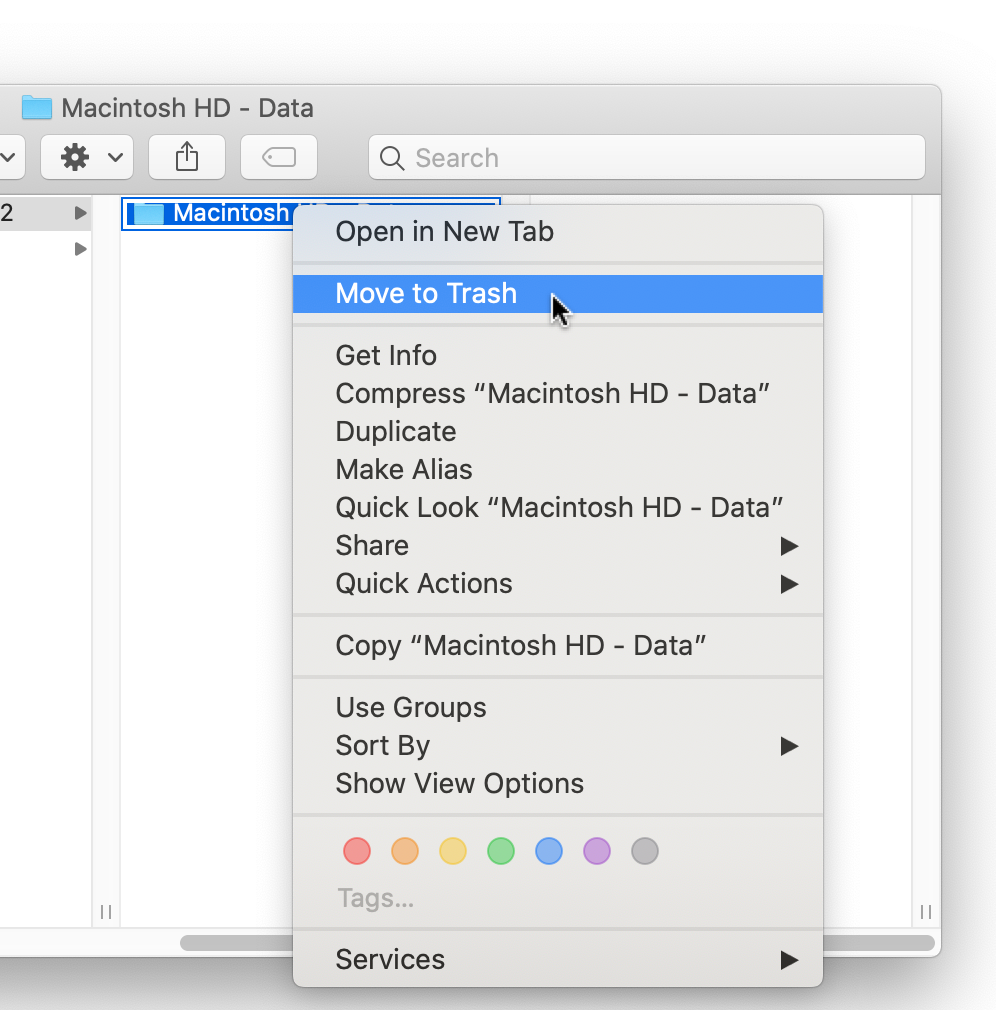The image size is (996, 1010).
Task: Expand the Quick Actions submenu
Action: coord(558,584)
